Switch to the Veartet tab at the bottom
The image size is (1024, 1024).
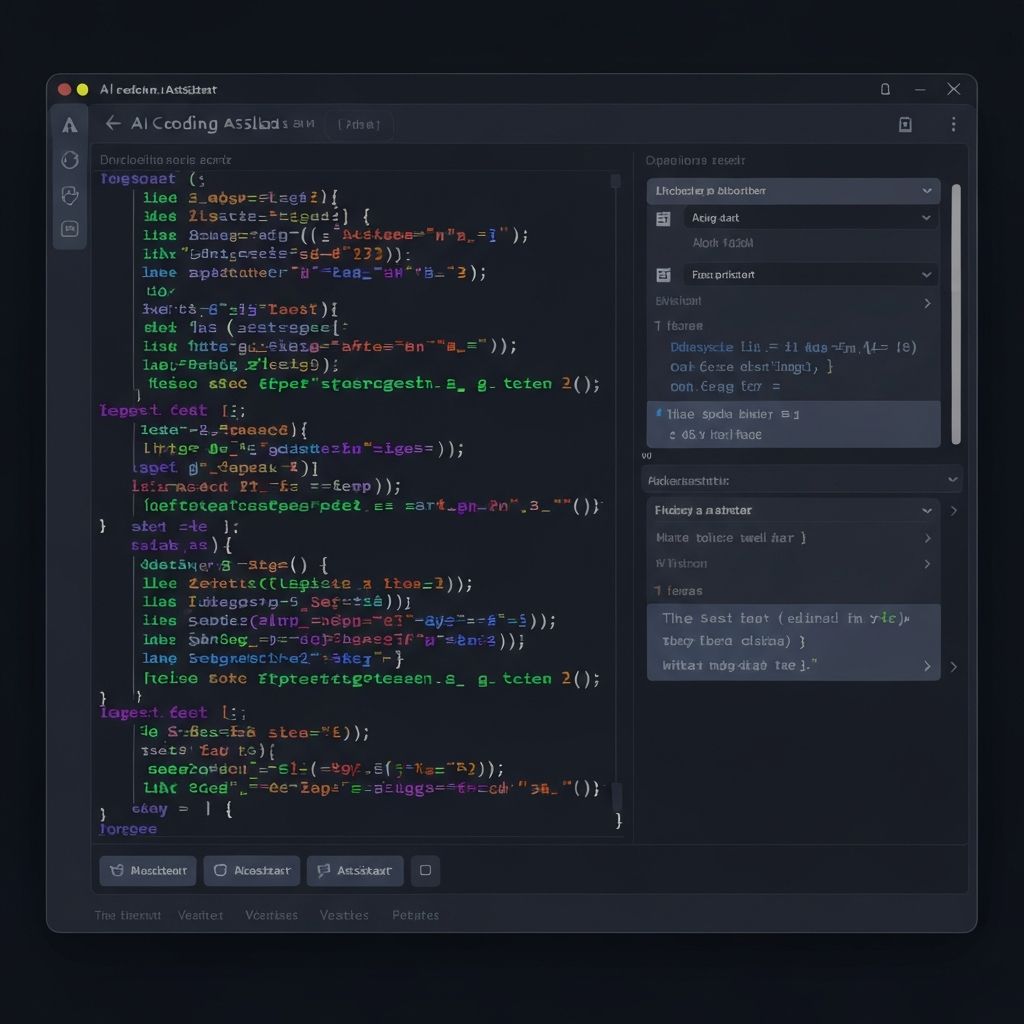pyautogui.click(x=200, y=915)
